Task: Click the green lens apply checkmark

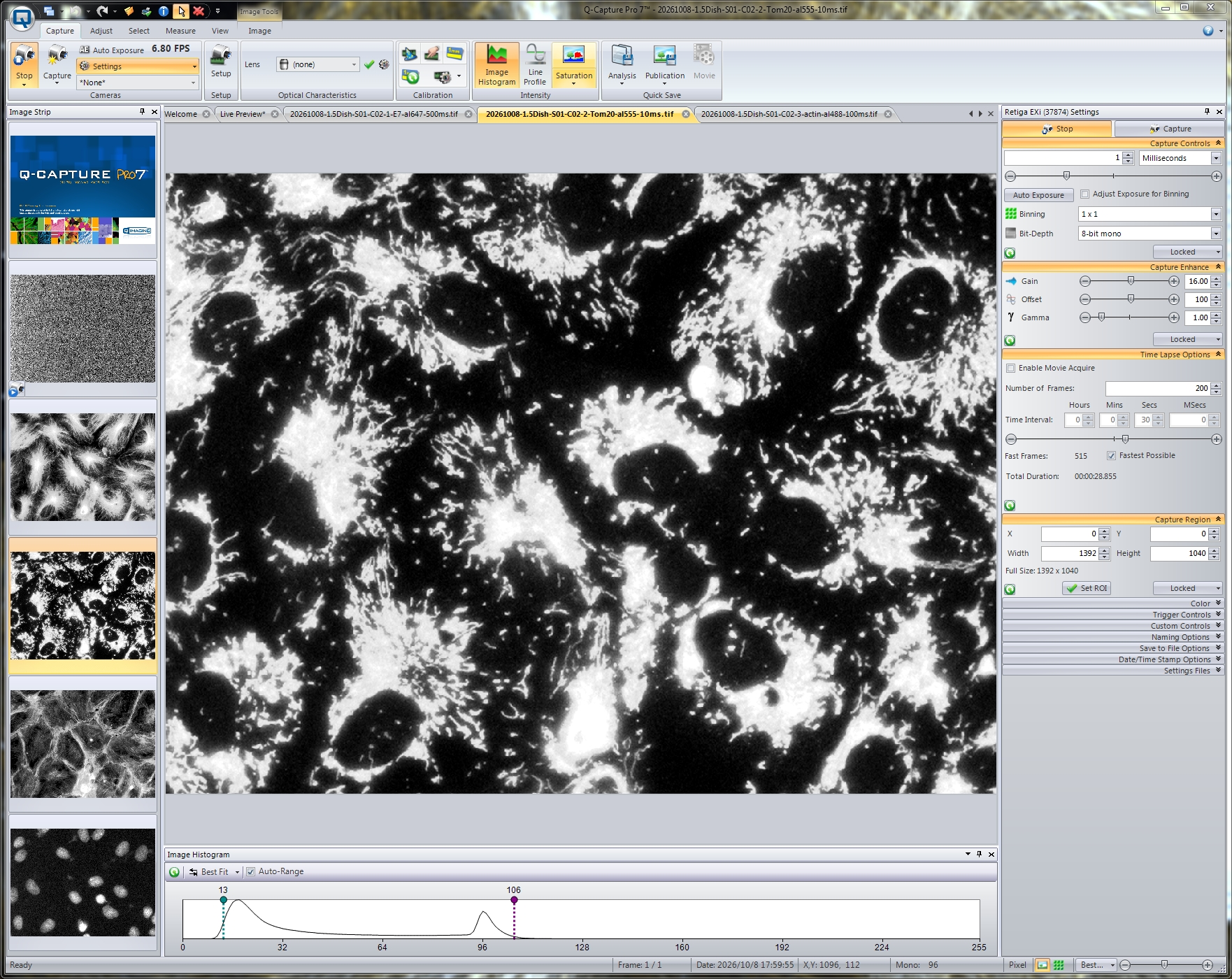Action: 369,64
